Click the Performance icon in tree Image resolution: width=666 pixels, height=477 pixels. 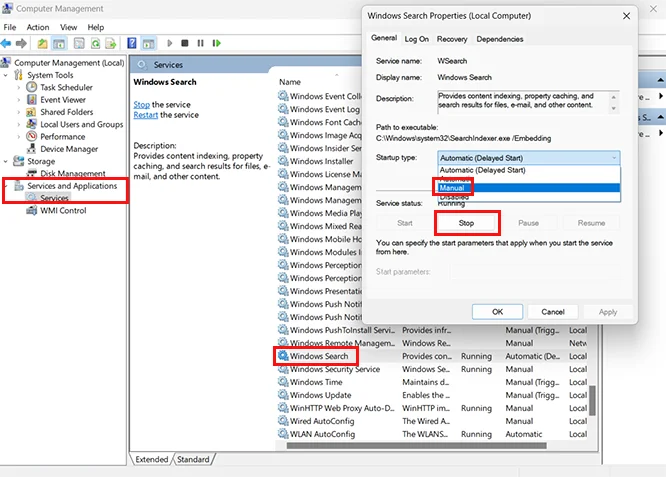tap(31, 136)
